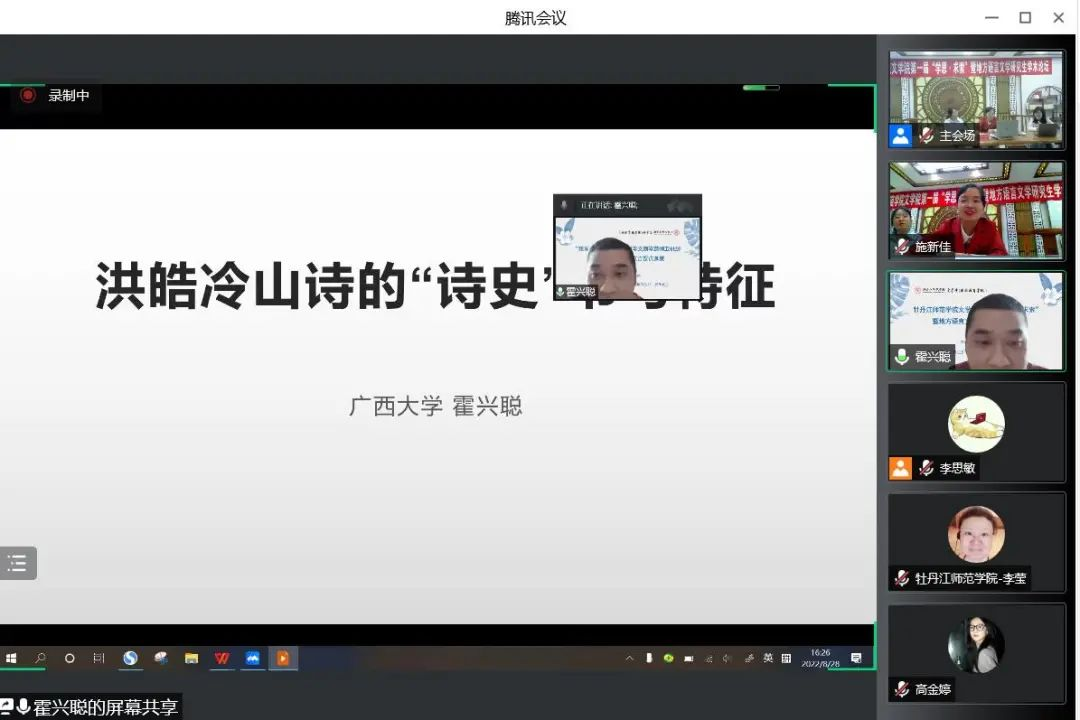Image resolution: width=1080 pixels, height=720 pixels.
Task: Click the Tencent Meeting icon in shared taskbar
Action: coord(252,658)
